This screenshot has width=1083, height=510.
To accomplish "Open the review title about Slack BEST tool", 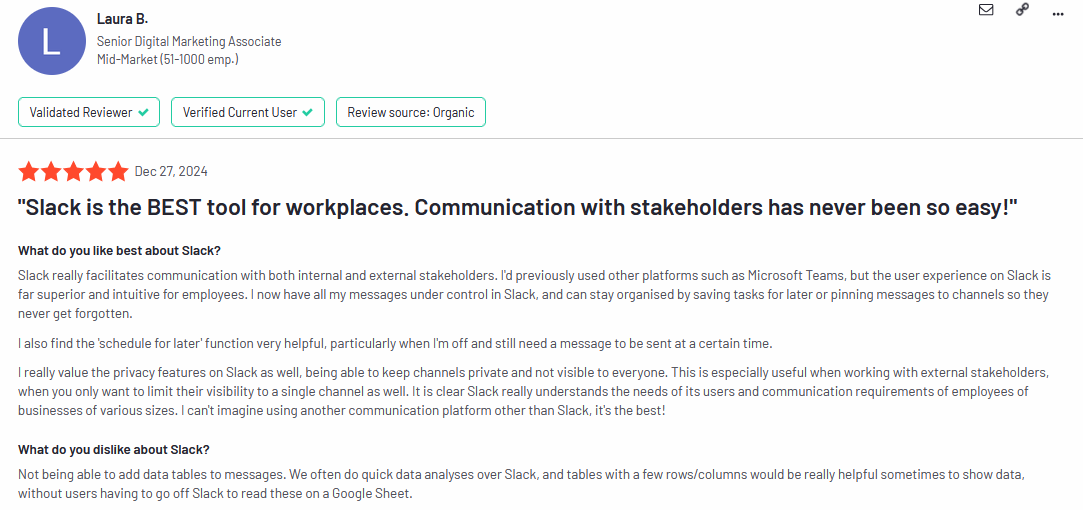I will tap(519, 207).
